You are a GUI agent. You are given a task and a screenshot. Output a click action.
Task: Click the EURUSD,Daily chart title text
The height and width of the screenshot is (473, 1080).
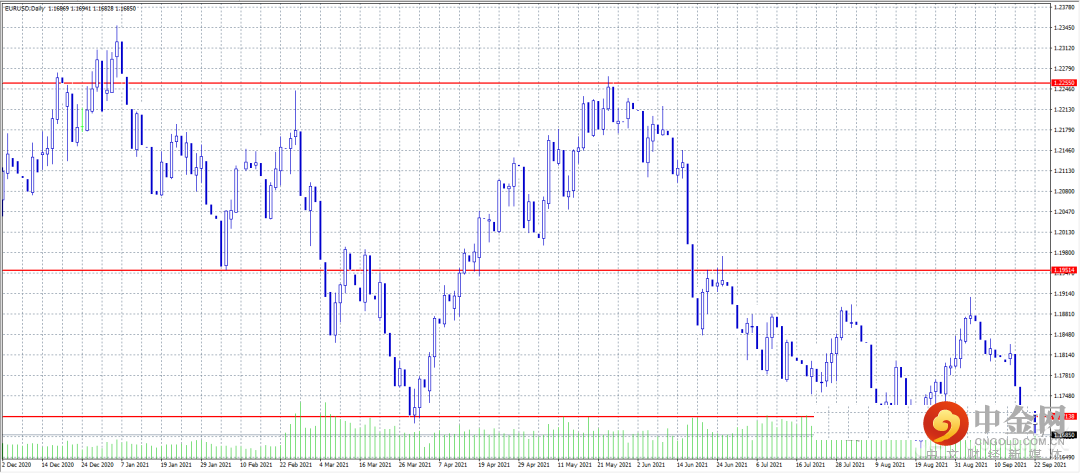click(23, 7)
